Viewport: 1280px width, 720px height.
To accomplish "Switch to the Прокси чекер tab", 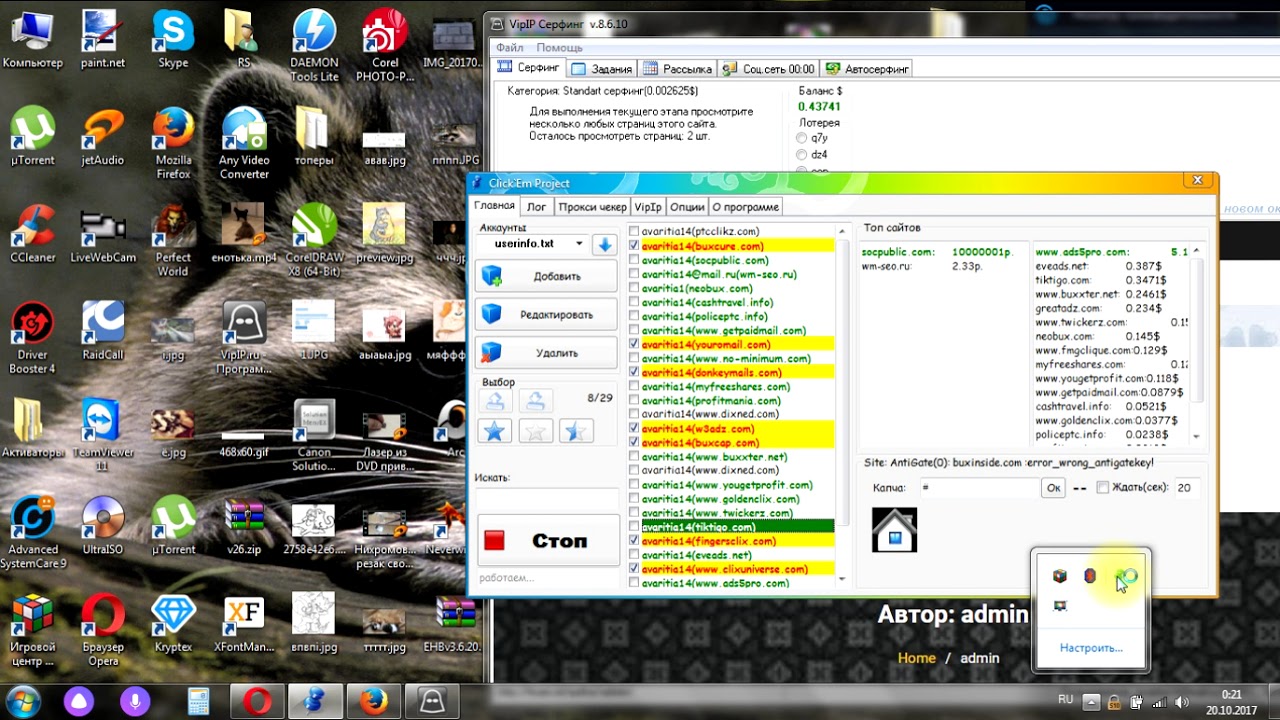I will click(592, 207).
